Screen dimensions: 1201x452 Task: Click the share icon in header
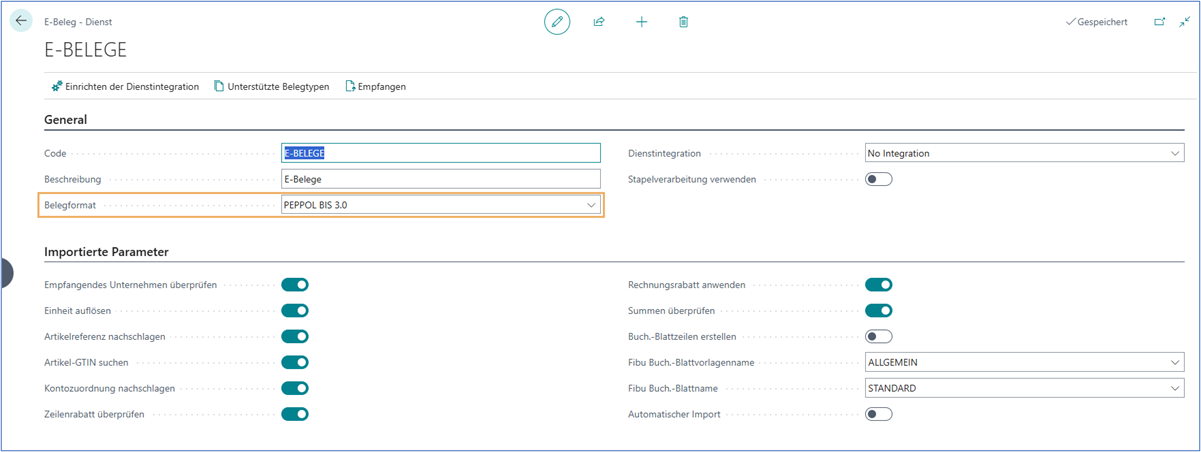[x=599, y=21]
